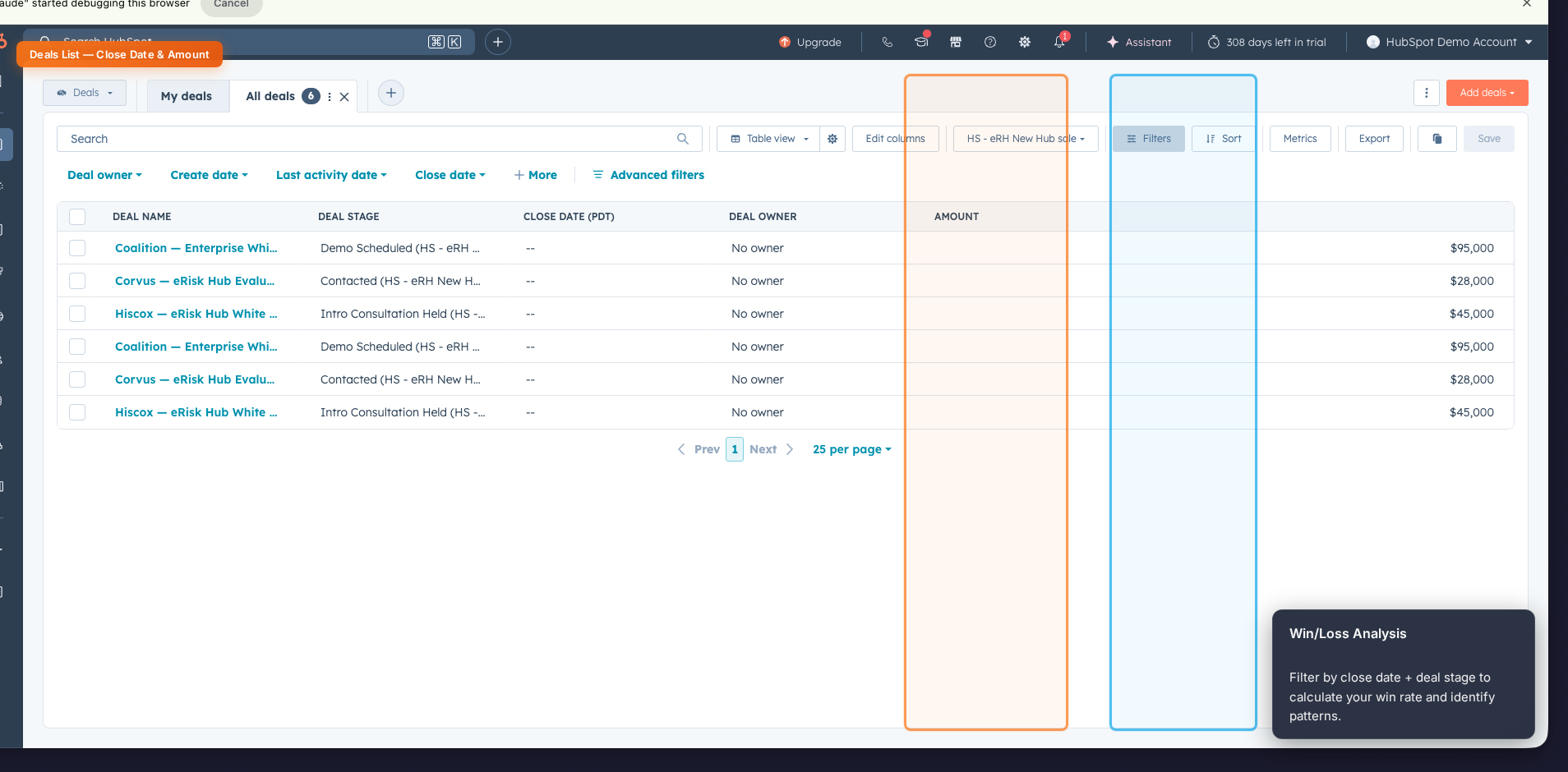Open the Assistant sparkle button
This screenshot has height=772, width=1568.
[1139, 42]
